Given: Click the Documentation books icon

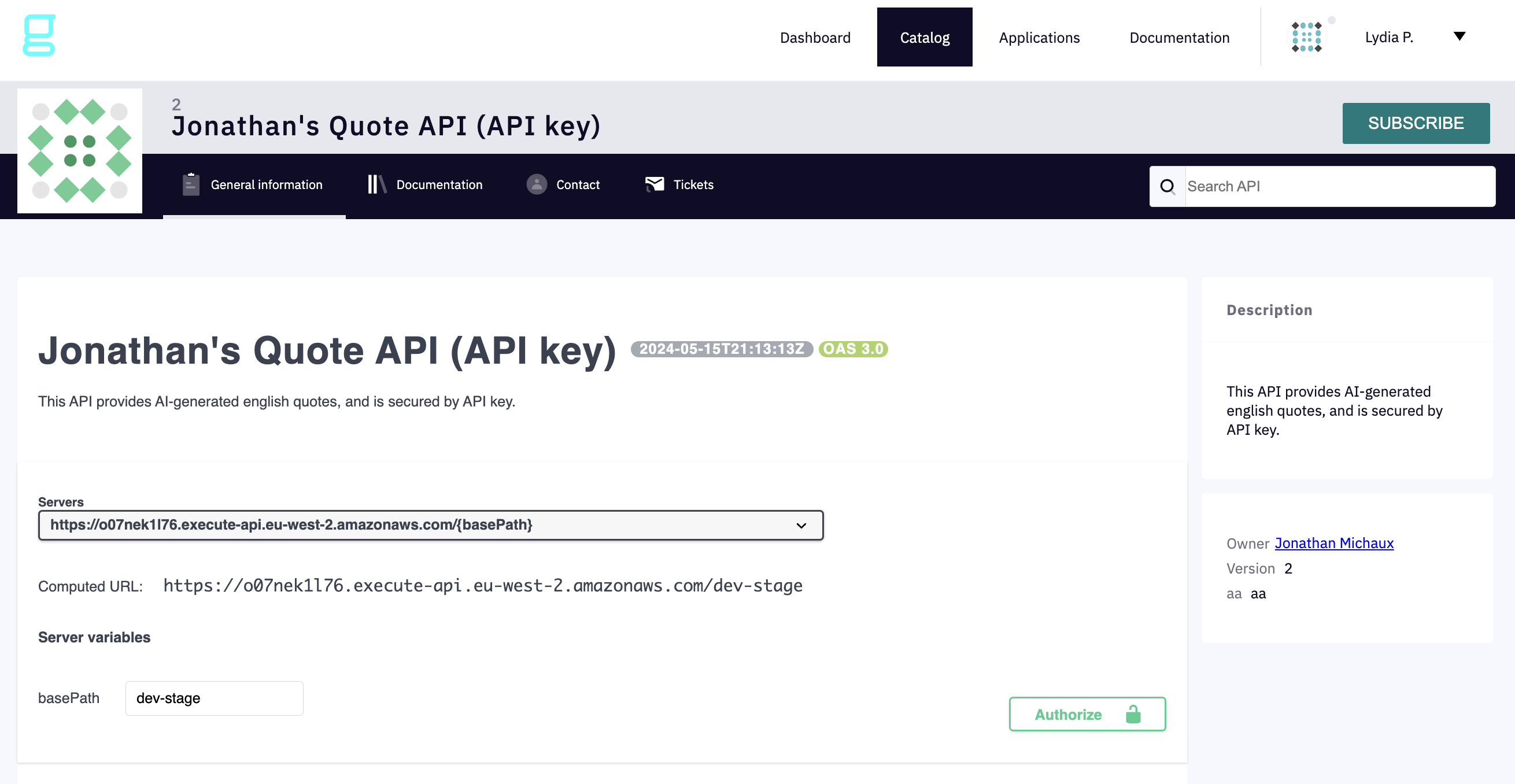Looking at the screenshot, I should click(x=376, y=184).
